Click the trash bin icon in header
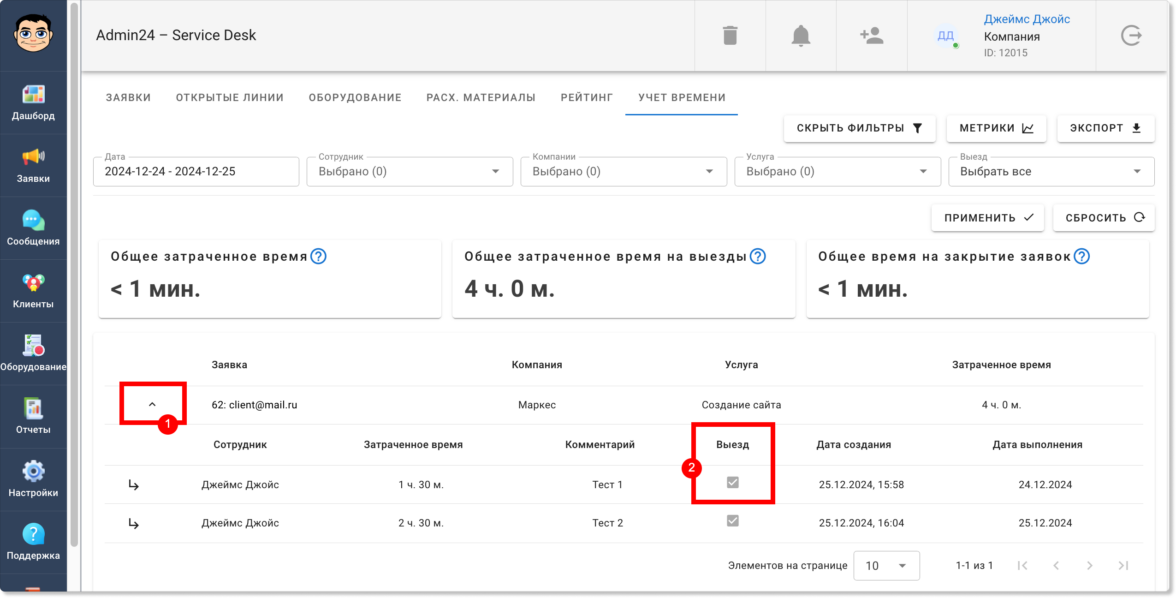1176x598 pixels. coord(730,36)
